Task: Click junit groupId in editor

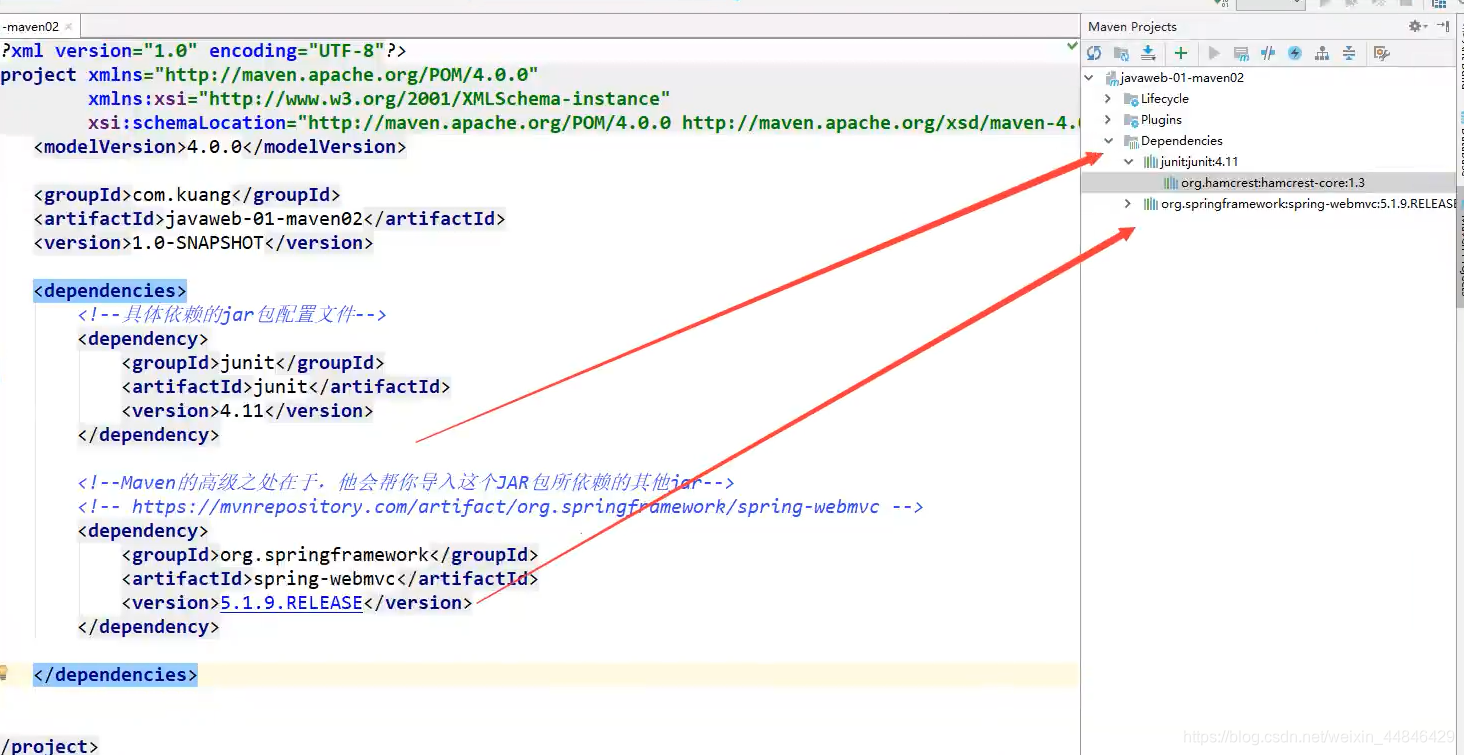Action: pos(247,363)
